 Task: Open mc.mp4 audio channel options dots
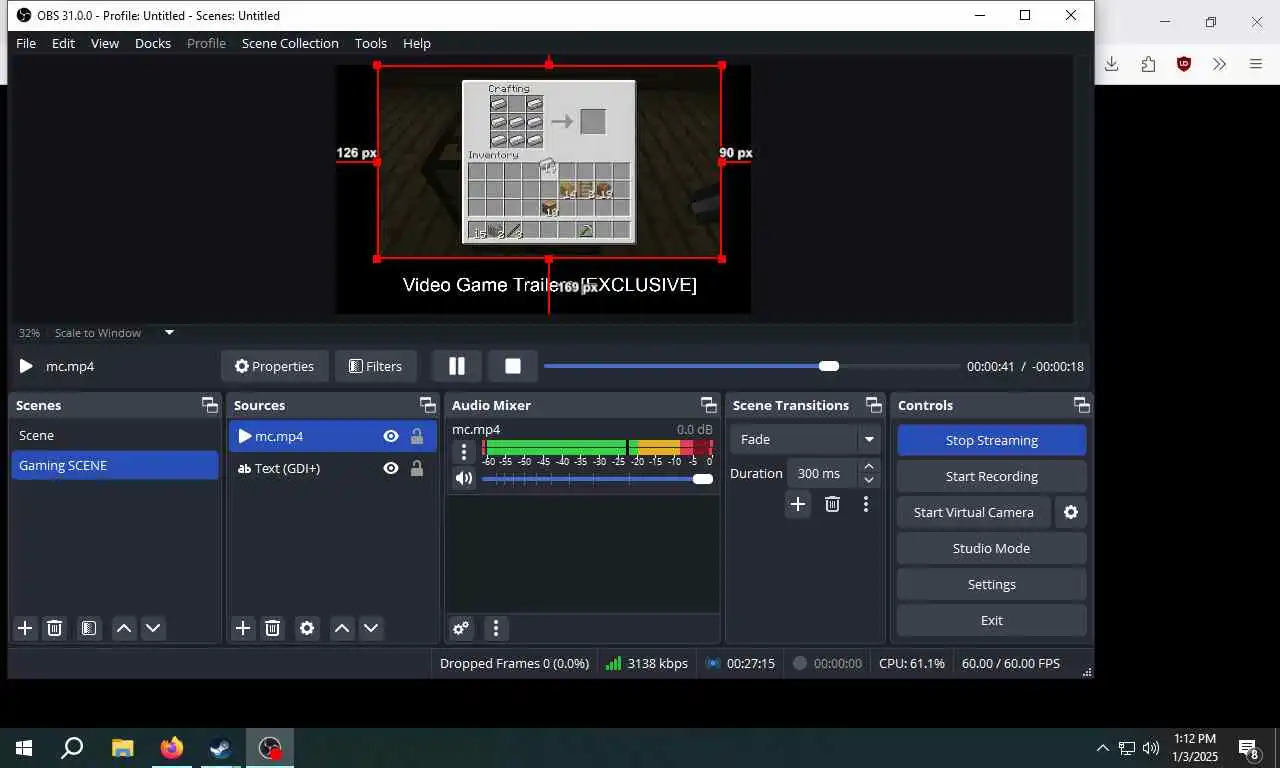click(463, 452)
